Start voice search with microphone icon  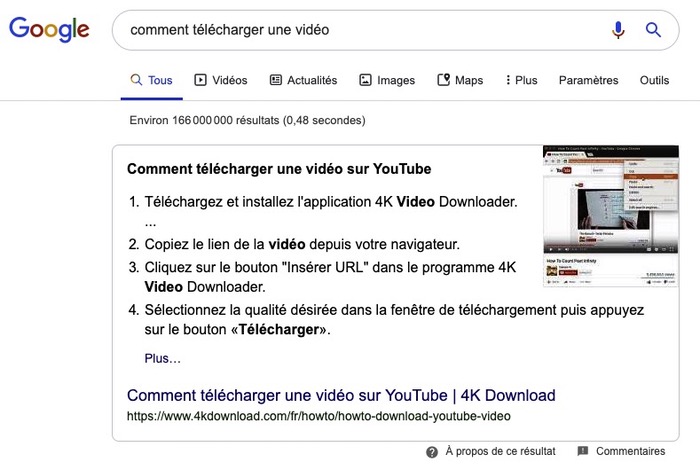click(618, 30)
